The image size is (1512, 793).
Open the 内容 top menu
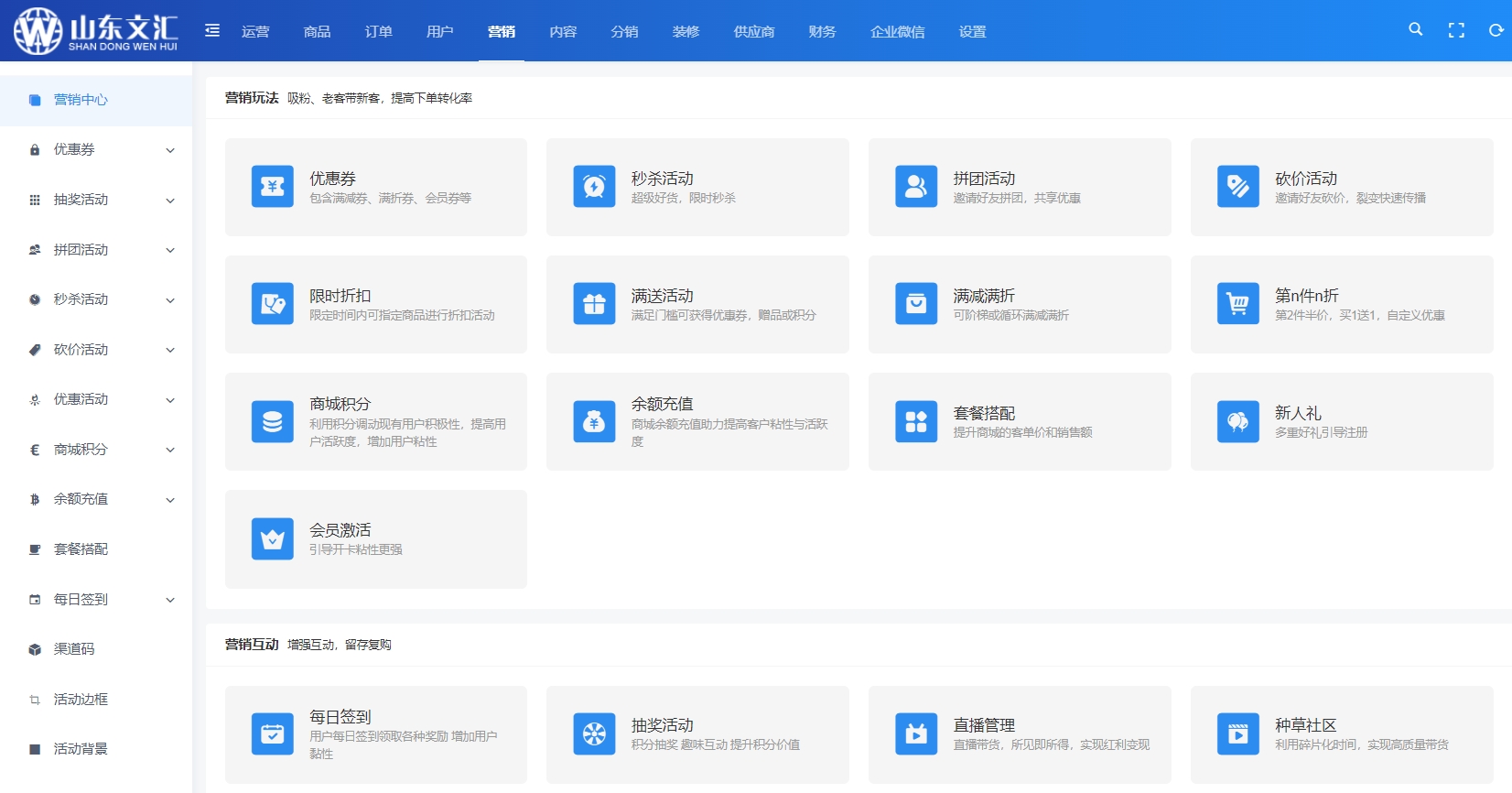pos(563,31)
